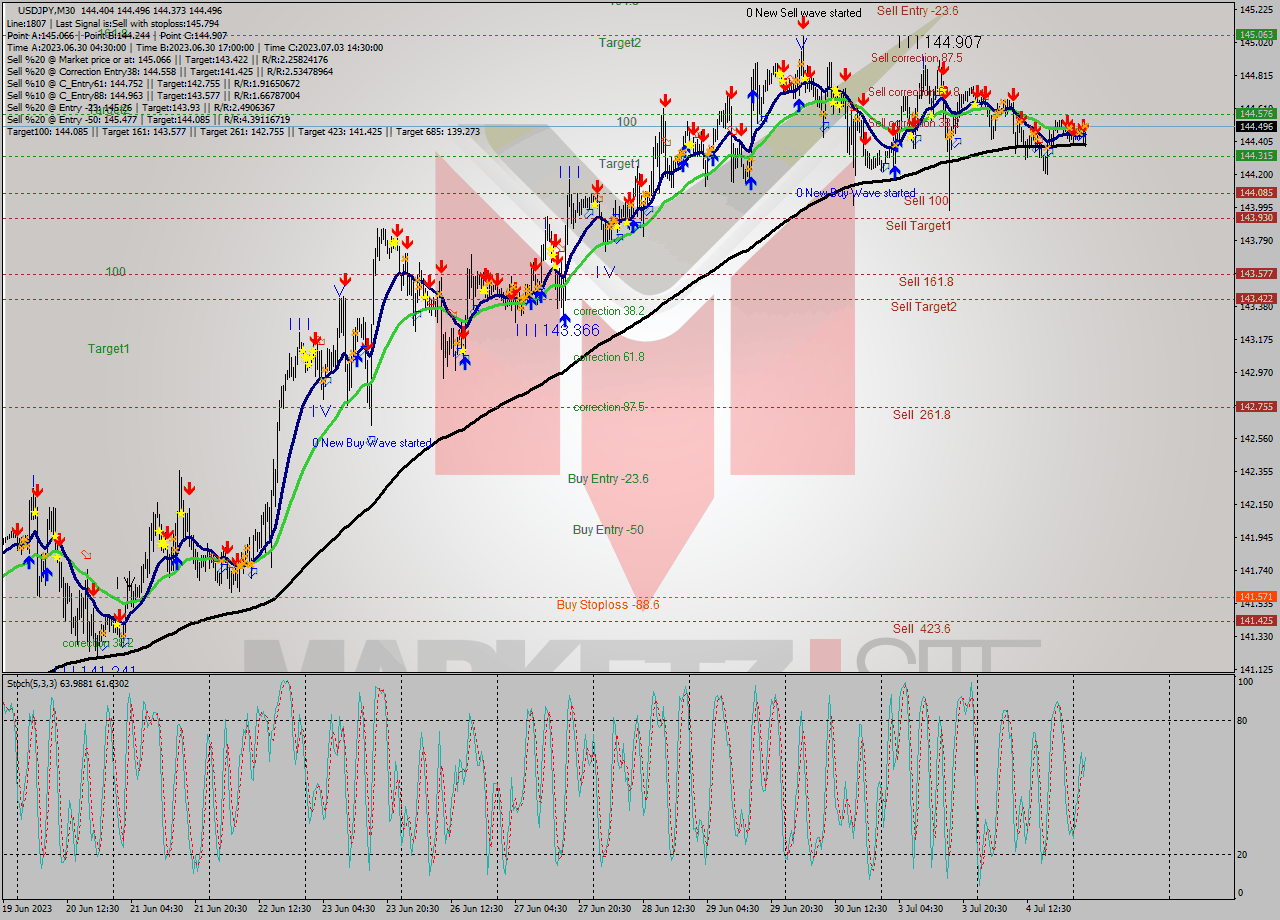Select the 'Sell Target2' label
Image resolution: width=1280 pixels, height=920 pixels.
pyautogui.click(x=923, y=306)
